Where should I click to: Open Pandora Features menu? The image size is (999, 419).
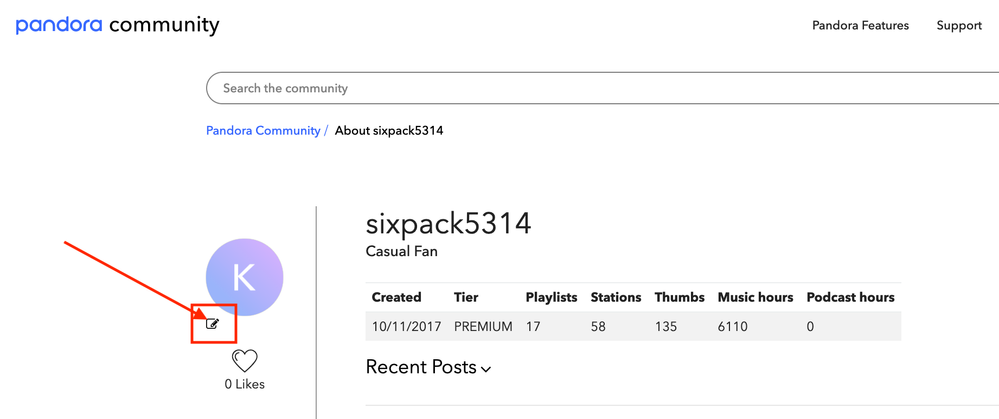[x=860, y=25]
